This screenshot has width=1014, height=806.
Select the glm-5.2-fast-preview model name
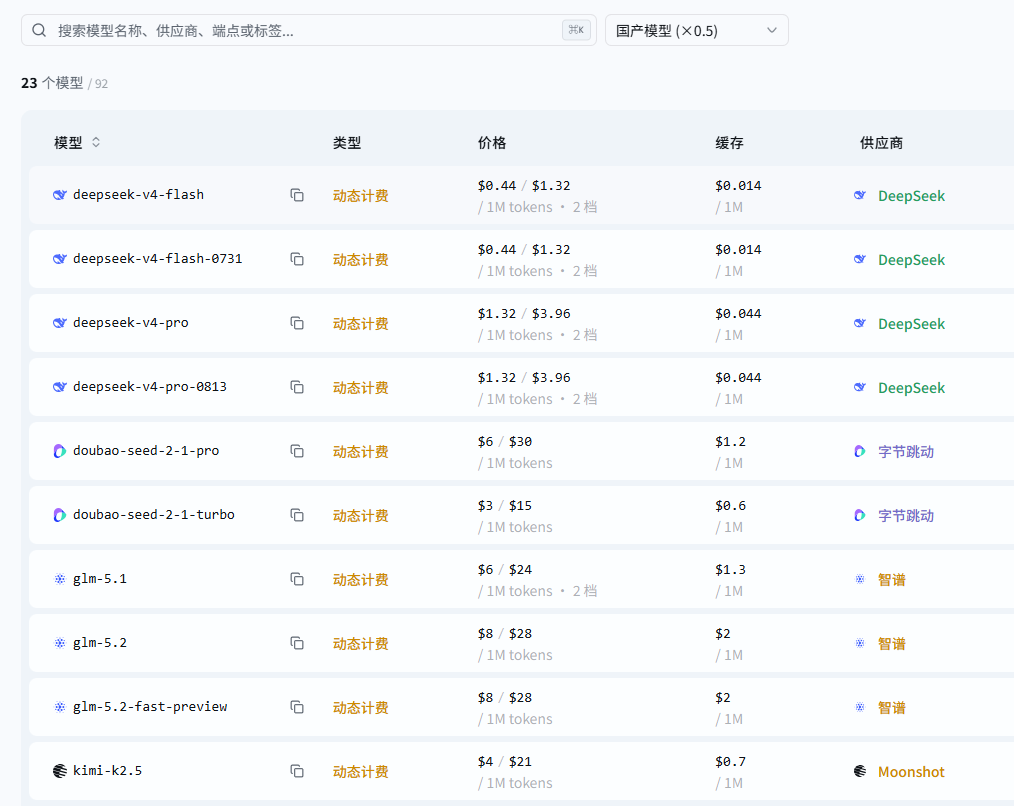[x=149, y=707]
